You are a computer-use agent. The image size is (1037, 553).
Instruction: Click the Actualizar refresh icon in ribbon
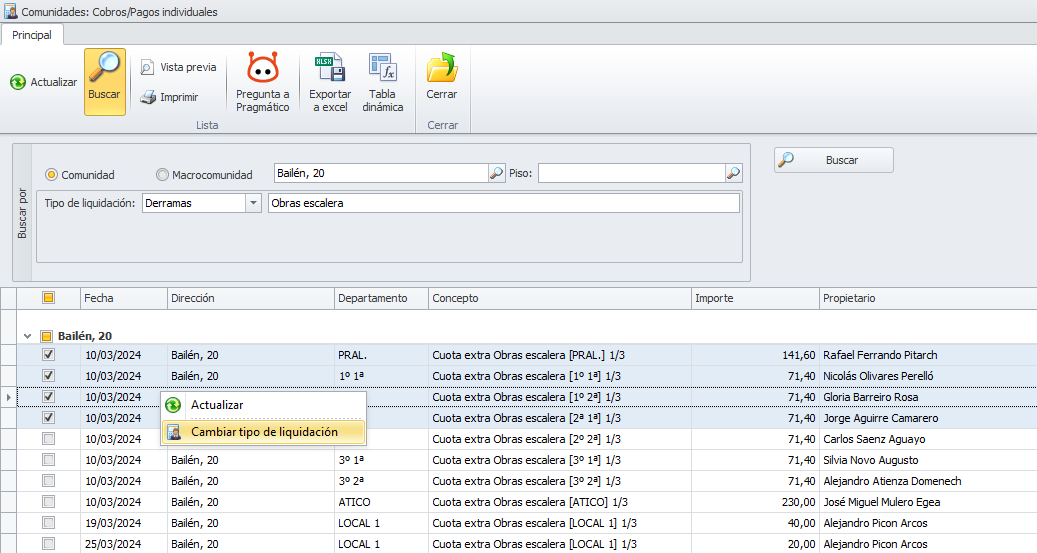click(19, 82)
